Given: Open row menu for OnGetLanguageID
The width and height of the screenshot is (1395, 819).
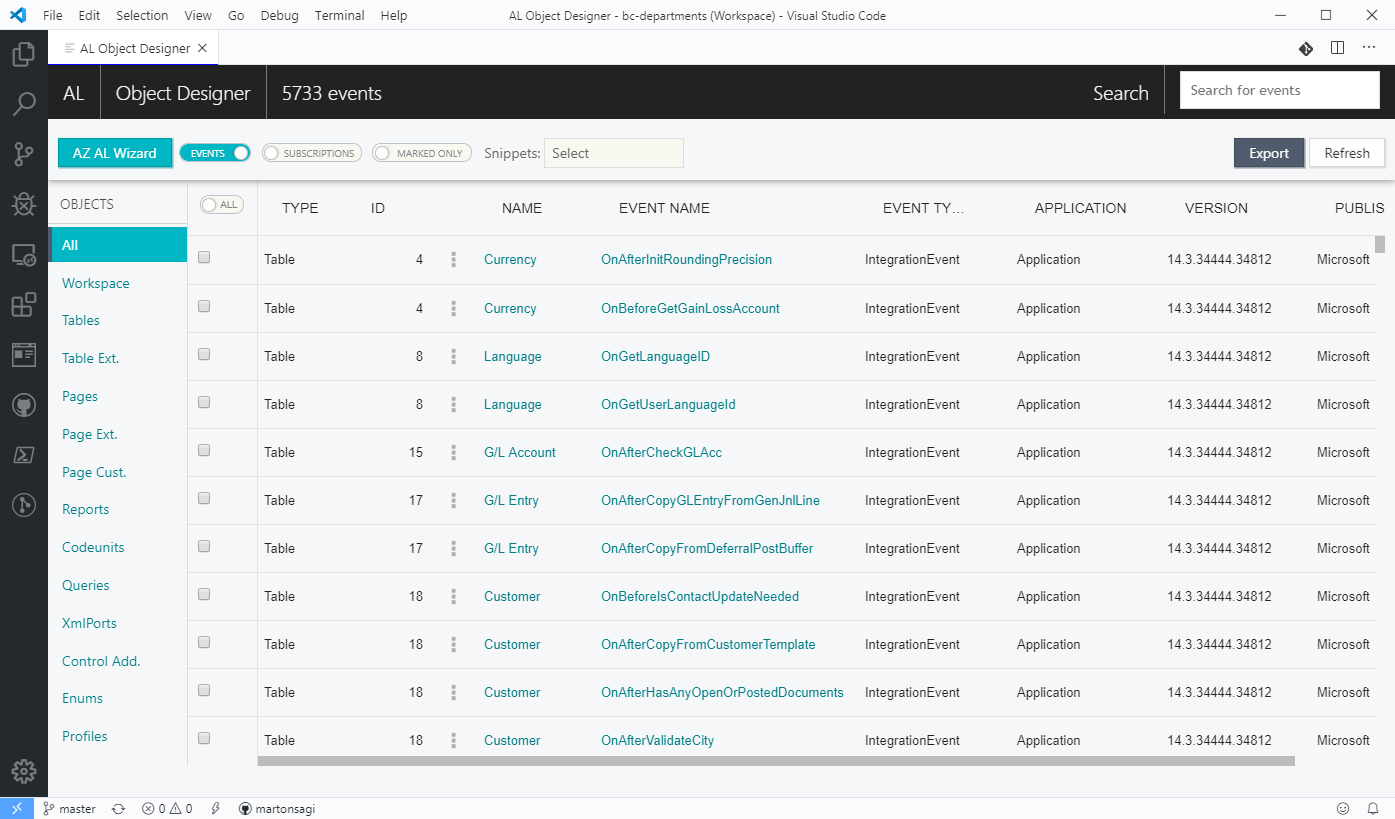Looking at the screenshot, I should (454, 356).
